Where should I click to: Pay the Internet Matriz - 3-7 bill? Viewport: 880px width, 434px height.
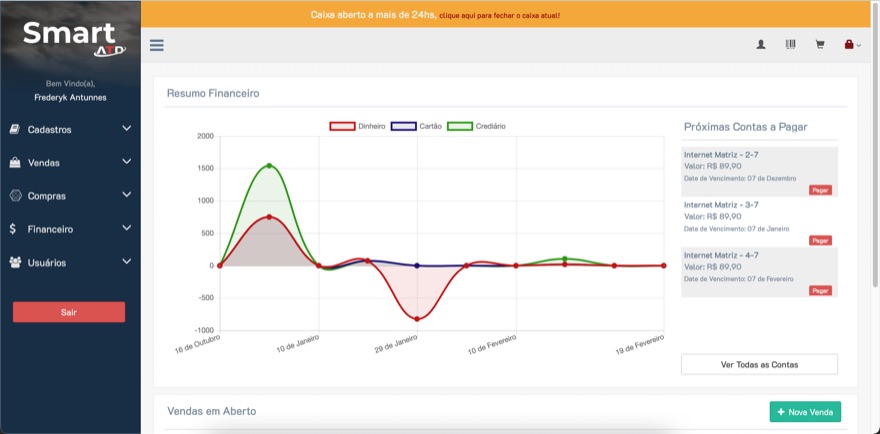point(820,240)
